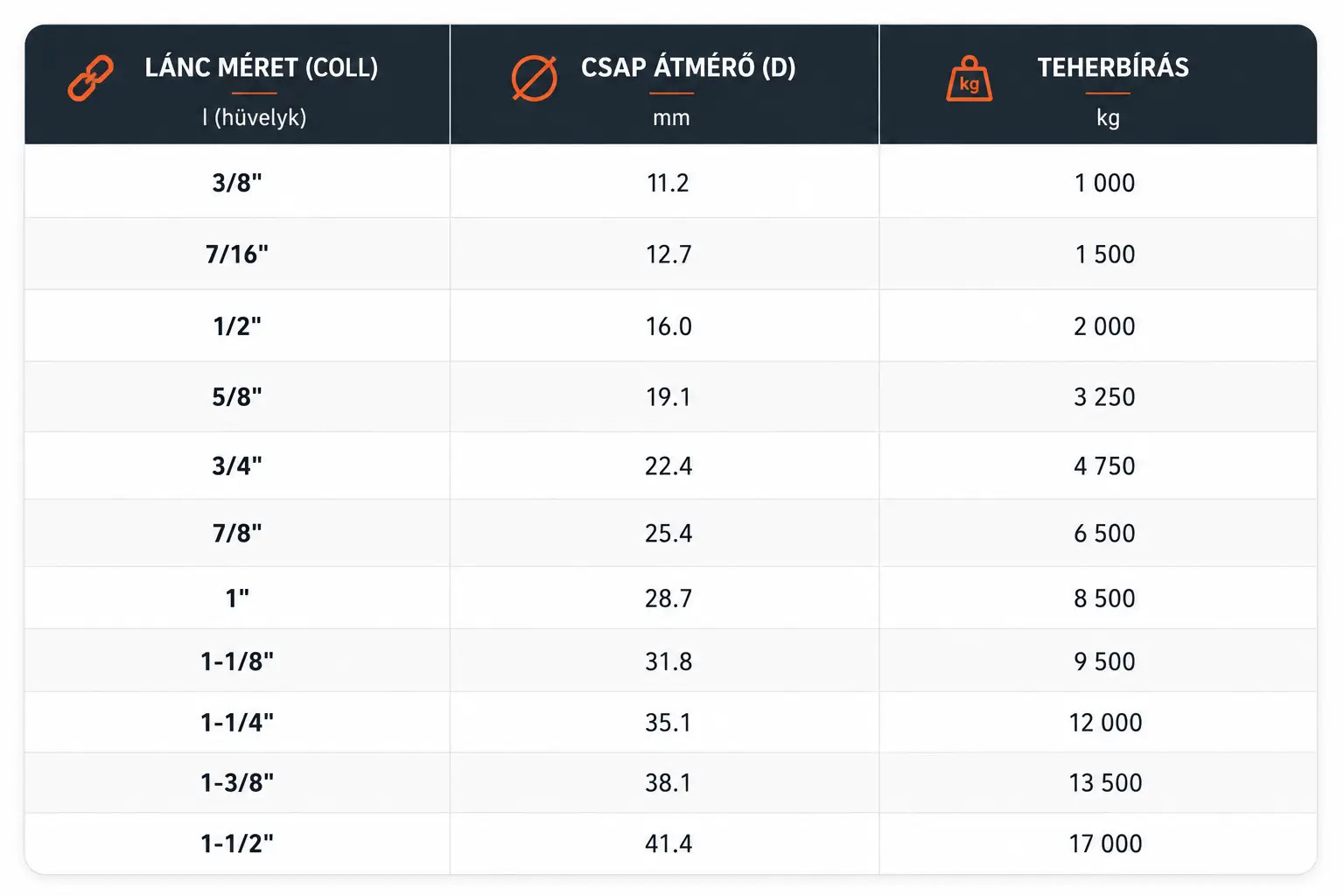
Task: Click the orange chain link icon
Action: coord(91,79)
